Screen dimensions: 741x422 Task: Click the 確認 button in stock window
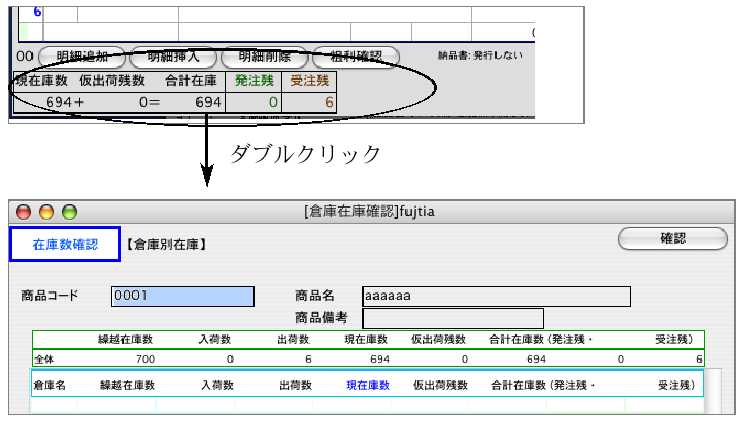pos(671,238)
